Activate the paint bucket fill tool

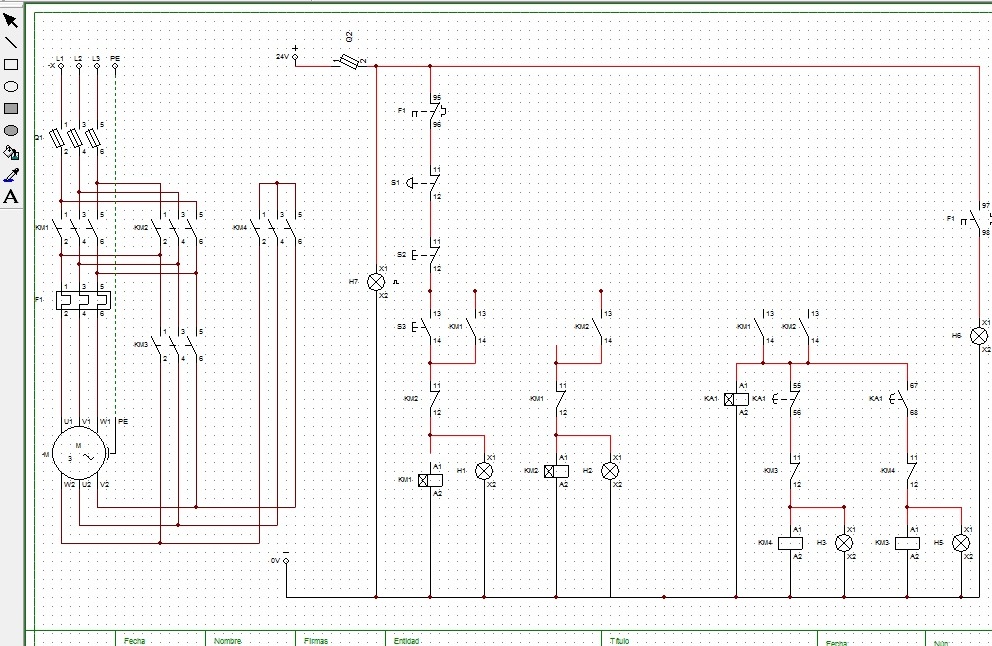click(x=11, y=152)
